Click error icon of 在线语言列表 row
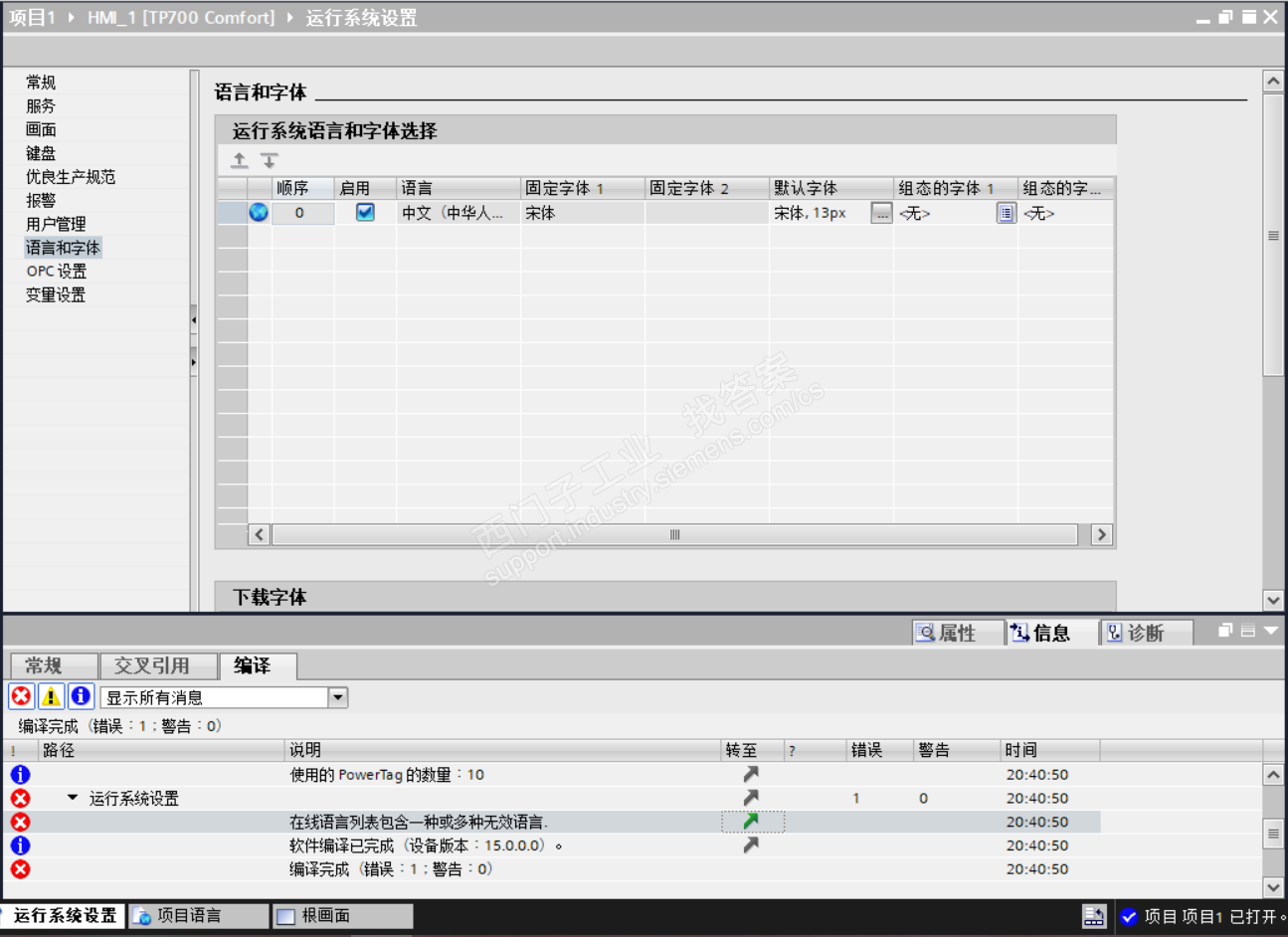This screenshot has width=1288, height=937. (21, 822)
